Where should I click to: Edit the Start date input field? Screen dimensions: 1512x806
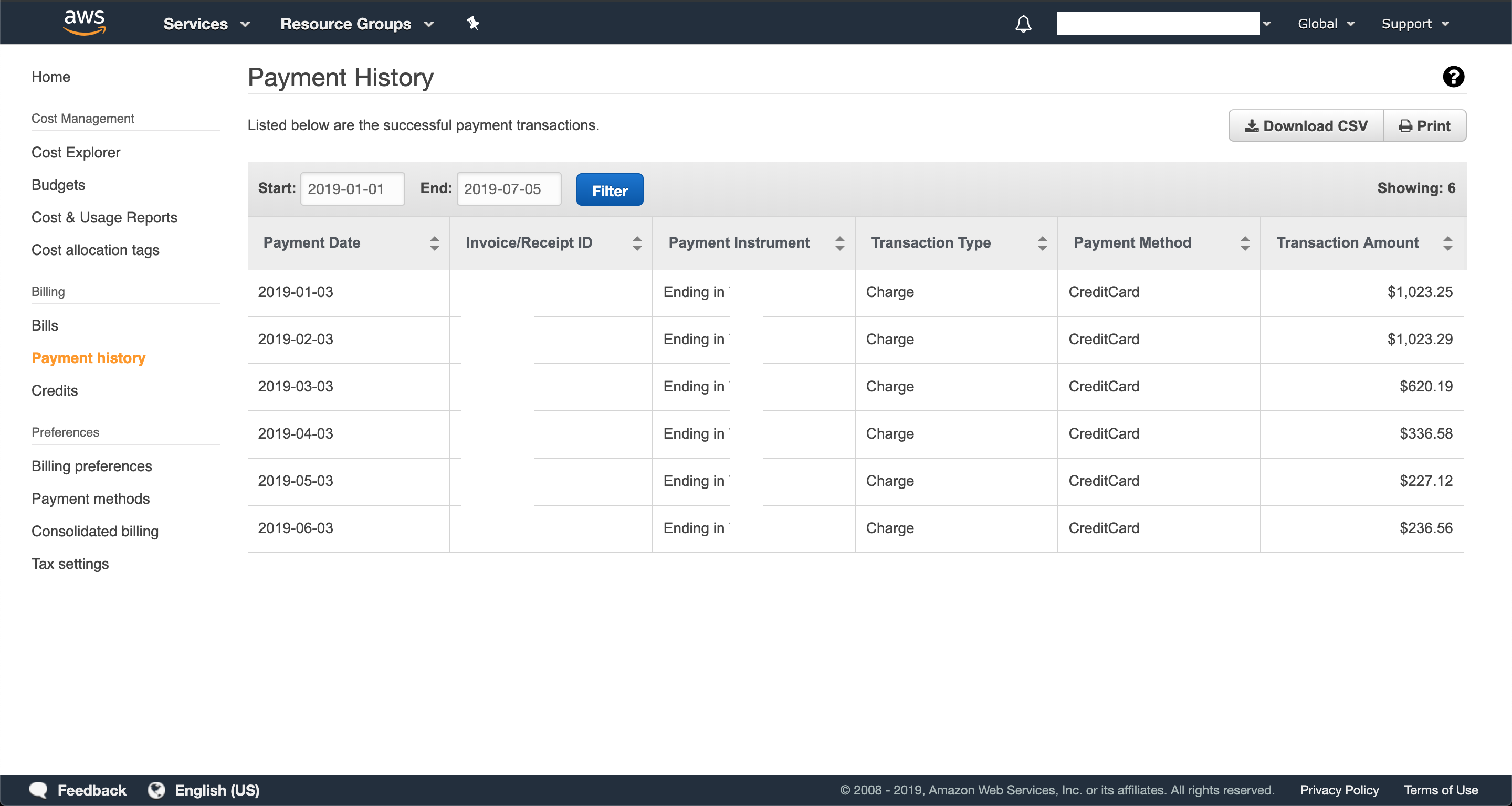352,189
